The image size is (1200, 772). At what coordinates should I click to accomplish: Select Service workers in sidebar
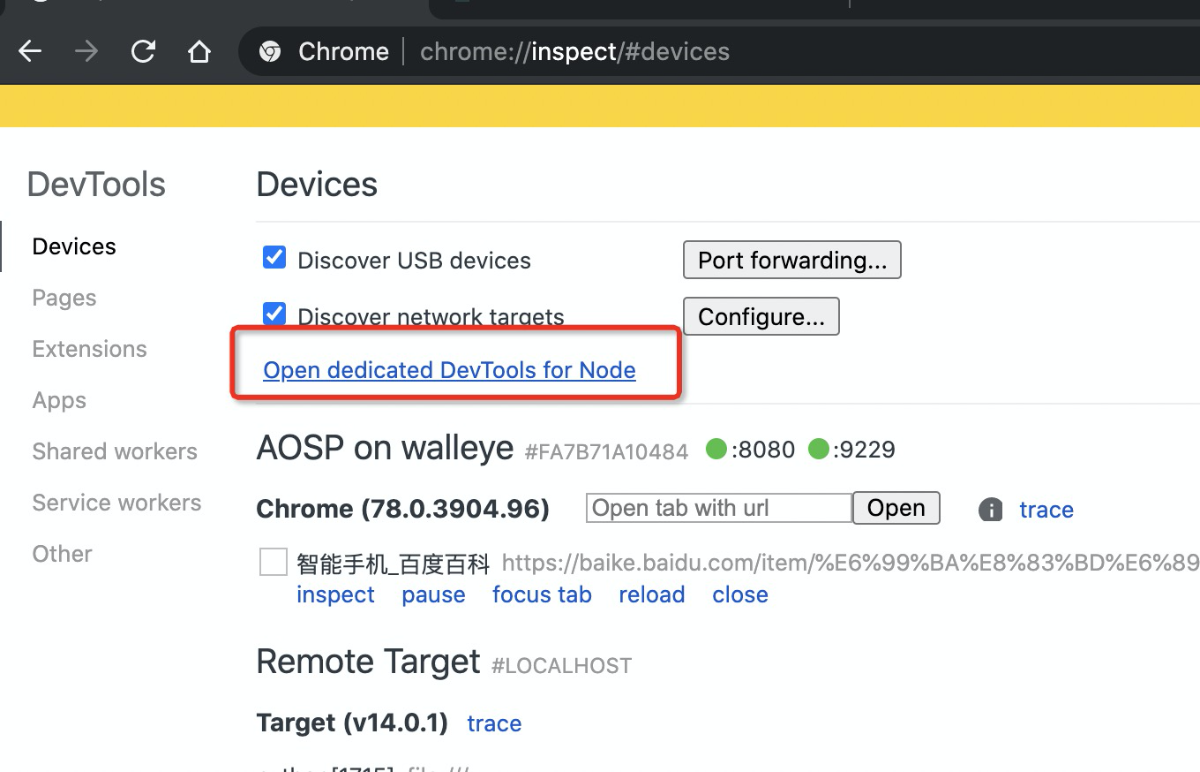(x=116, y=503)
